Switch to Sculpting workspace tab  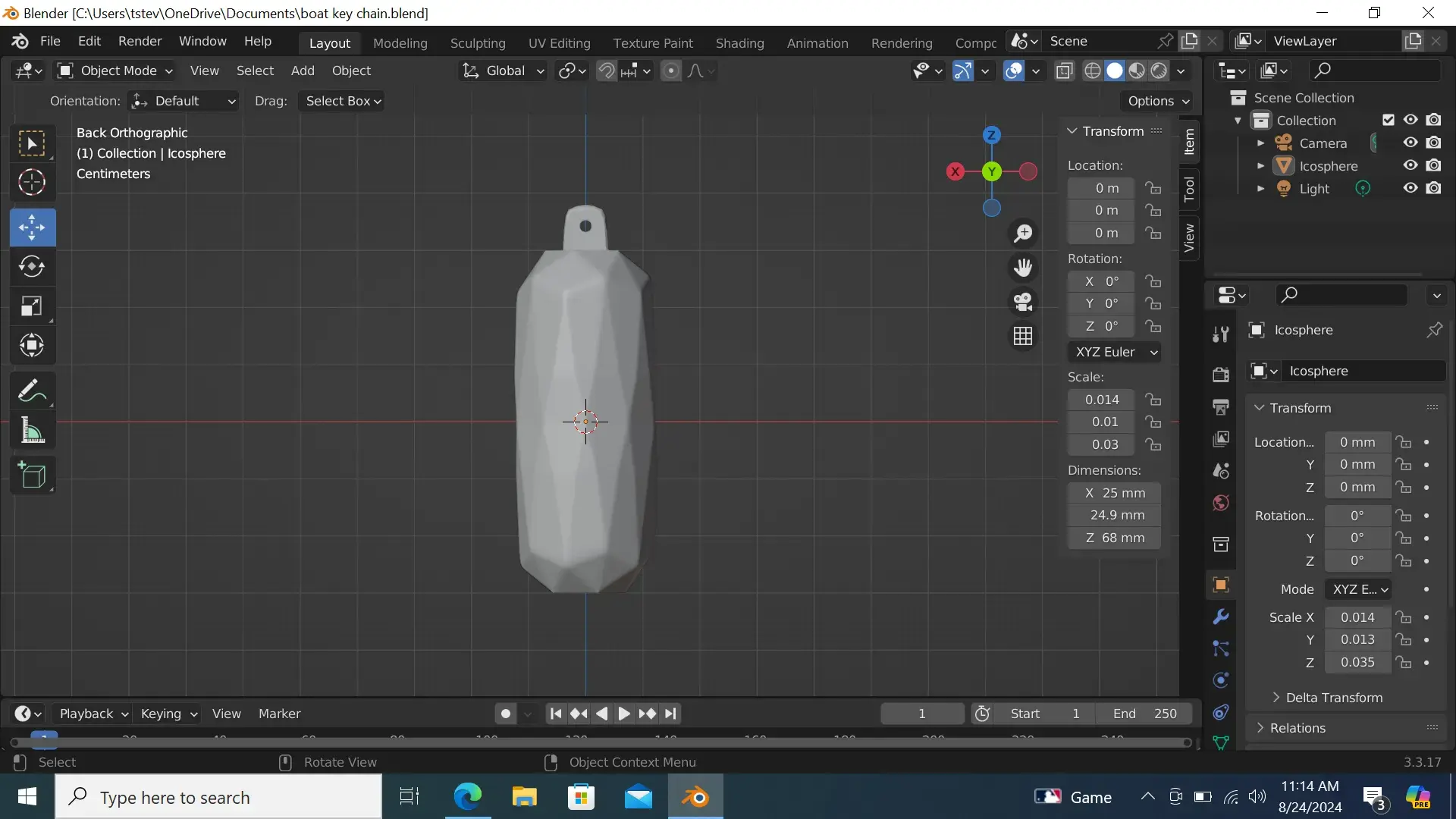tap(477, 43)
